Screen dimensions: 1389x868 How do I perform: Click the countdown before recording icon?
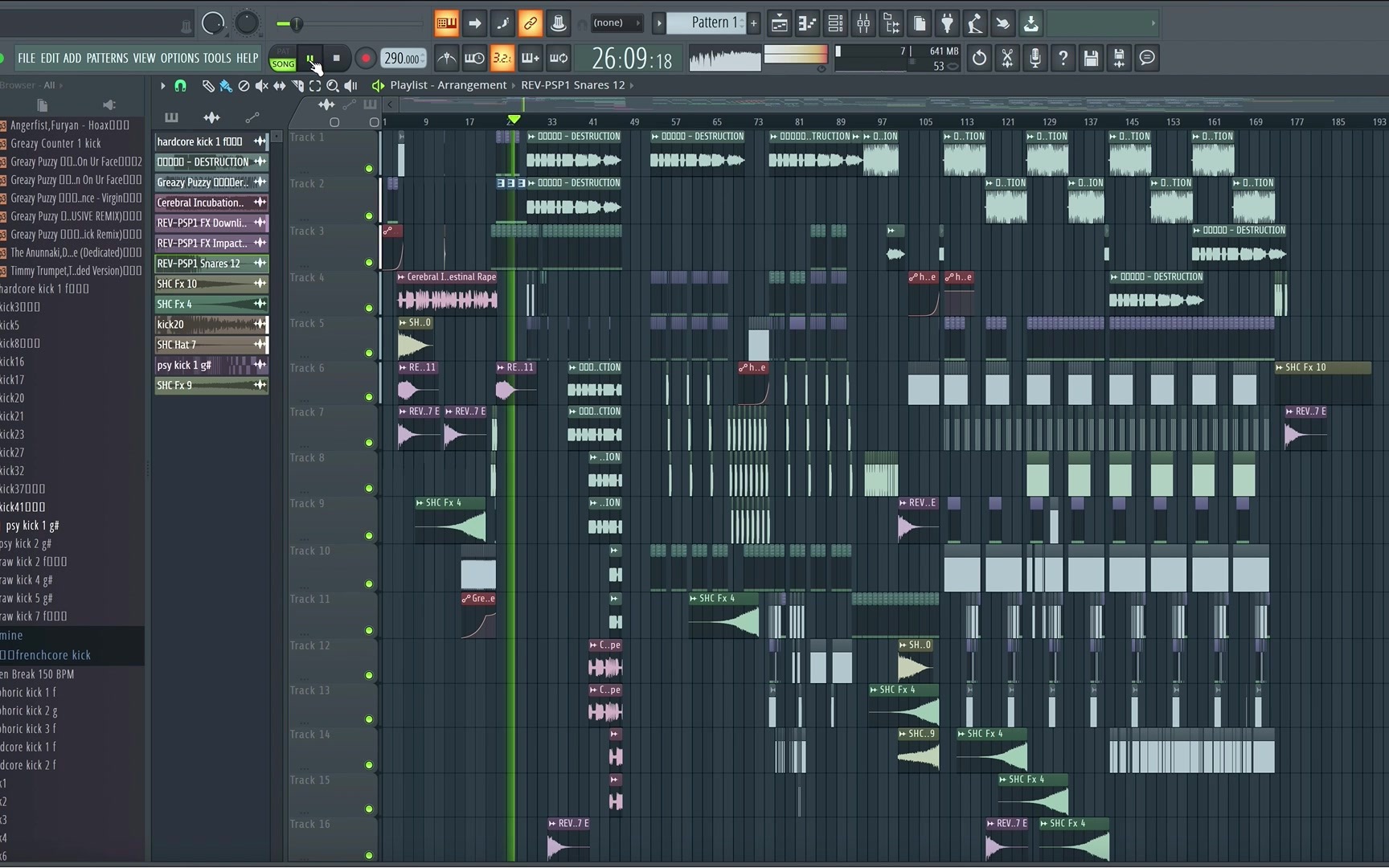pos(502,58)
